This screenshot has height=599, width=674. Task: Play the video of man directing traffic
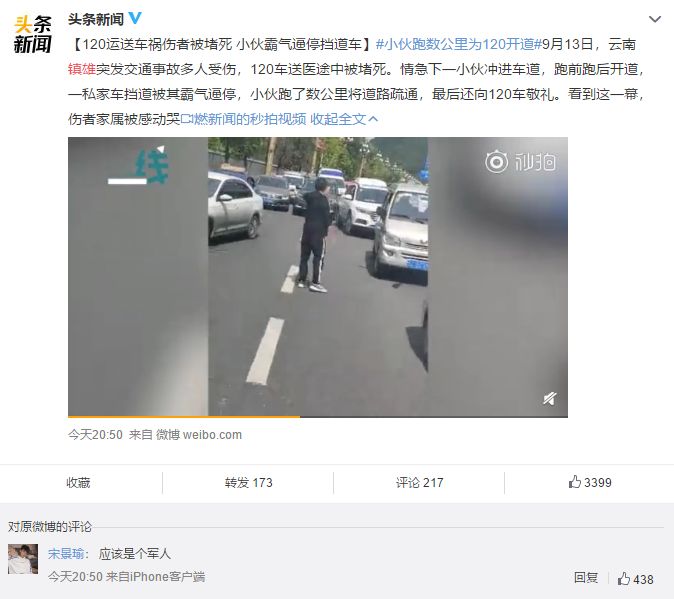click(x=318, y=276)
